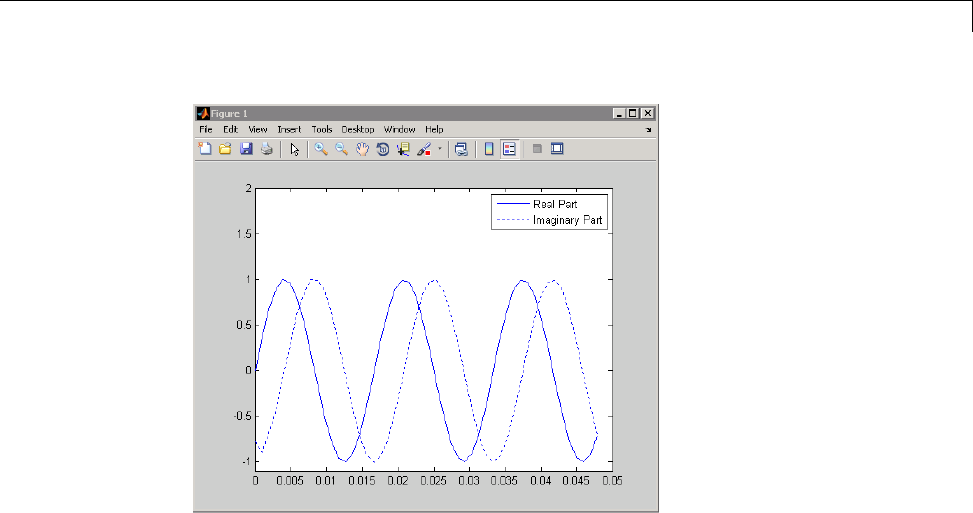Open the Tools menu
The height and width of the screenshot is (513, 973).
point(321,130)
